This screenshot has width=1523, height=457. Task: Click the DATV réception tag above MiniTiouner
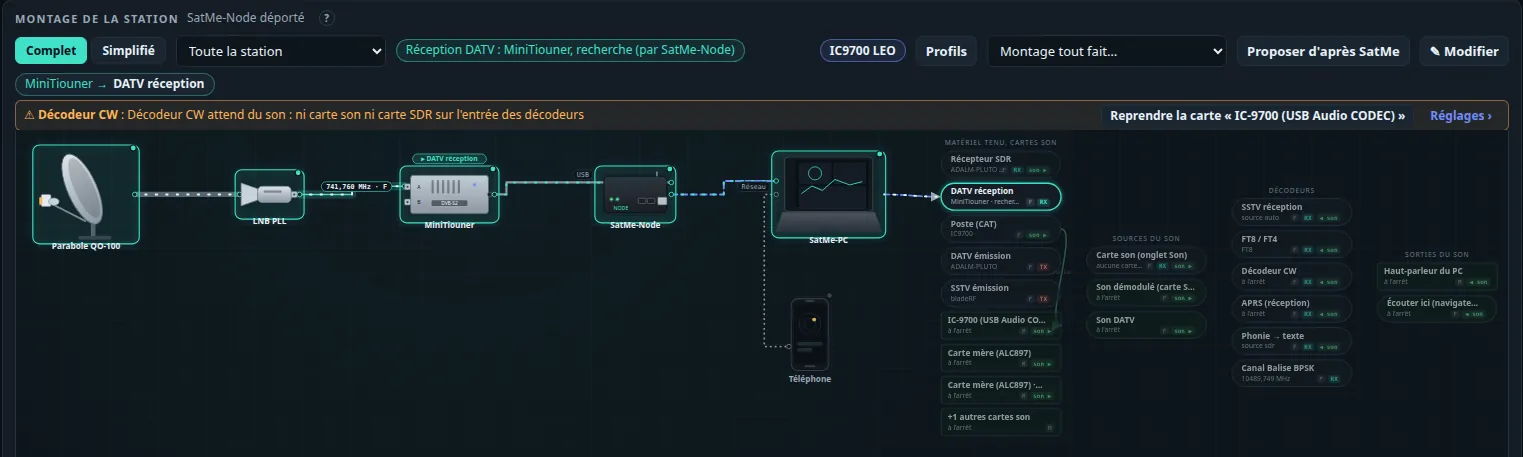(450, 159)
